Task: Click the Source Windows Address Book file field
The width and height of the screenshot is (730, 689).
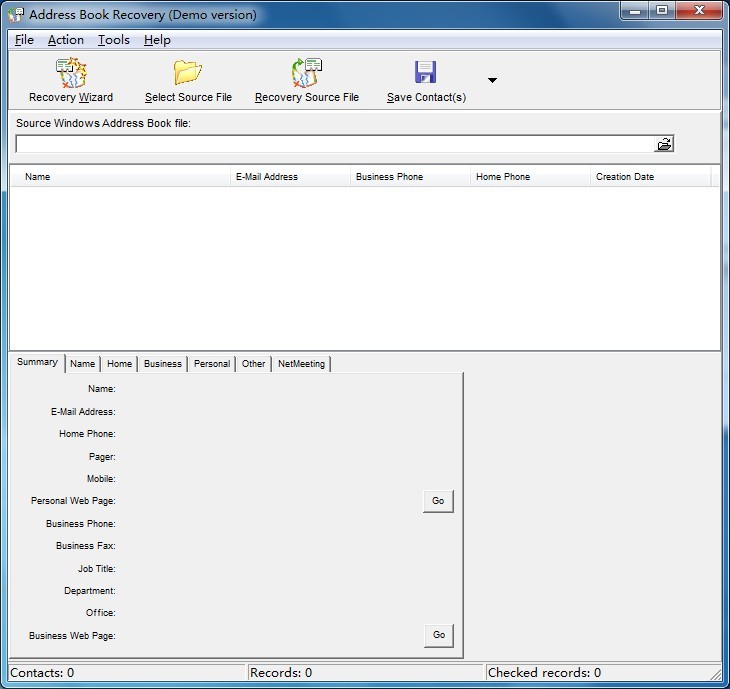Action: coord(334,144)
